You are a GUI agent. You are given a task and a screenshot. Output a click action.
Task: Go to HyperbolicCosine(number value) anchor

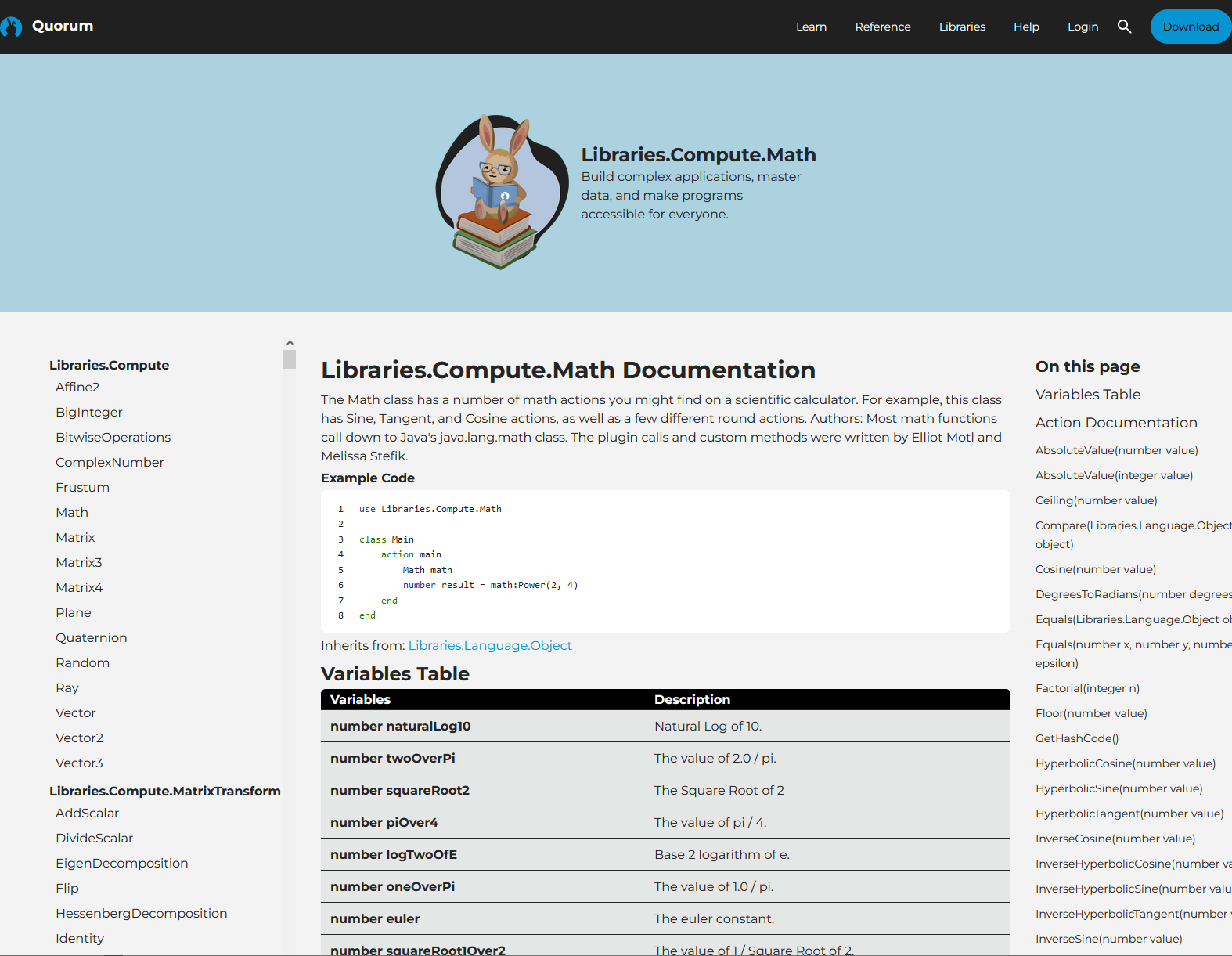tap(1126, 763)
